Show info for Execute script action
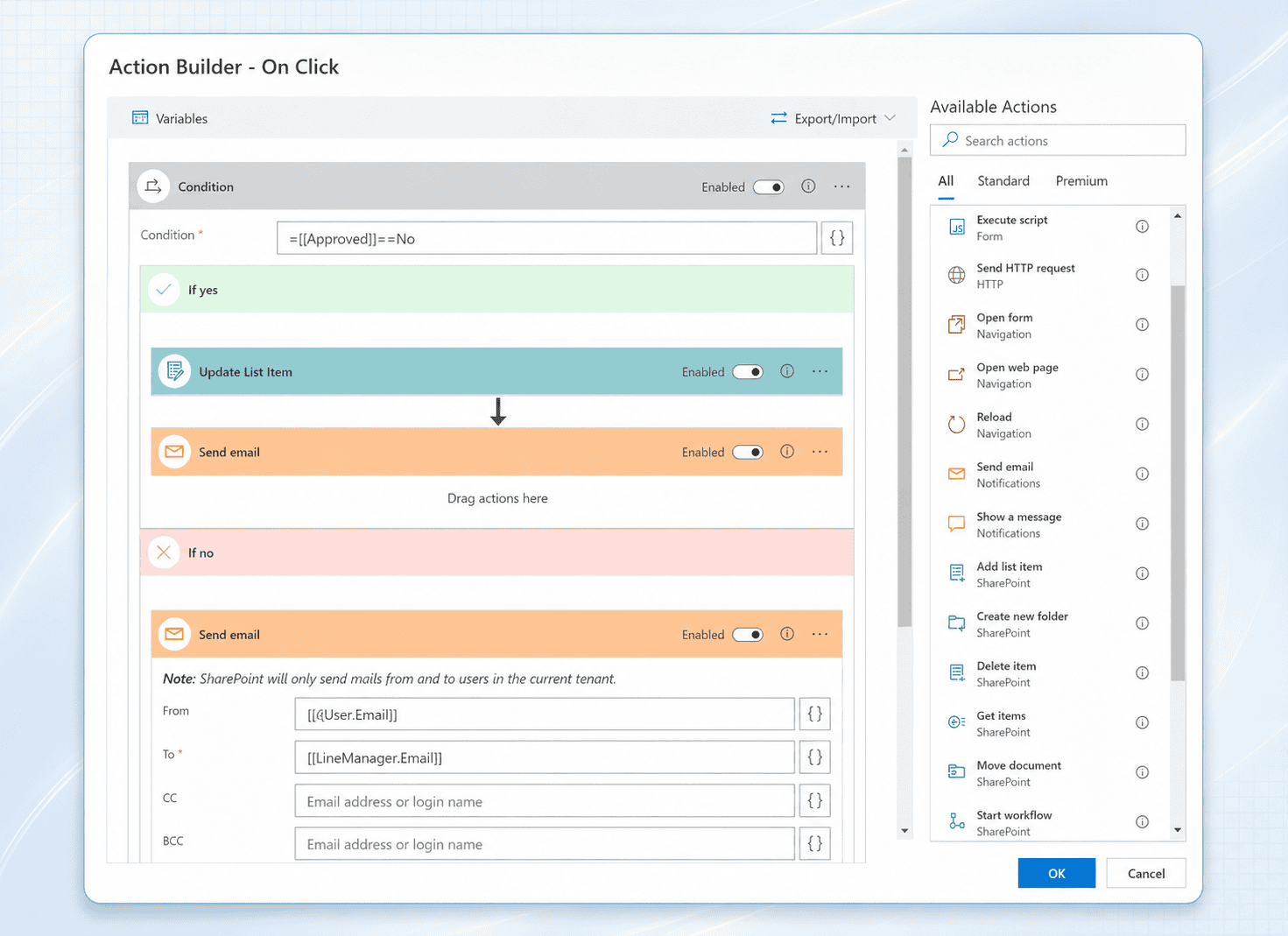The image size is (1288, 936). 1142,227
